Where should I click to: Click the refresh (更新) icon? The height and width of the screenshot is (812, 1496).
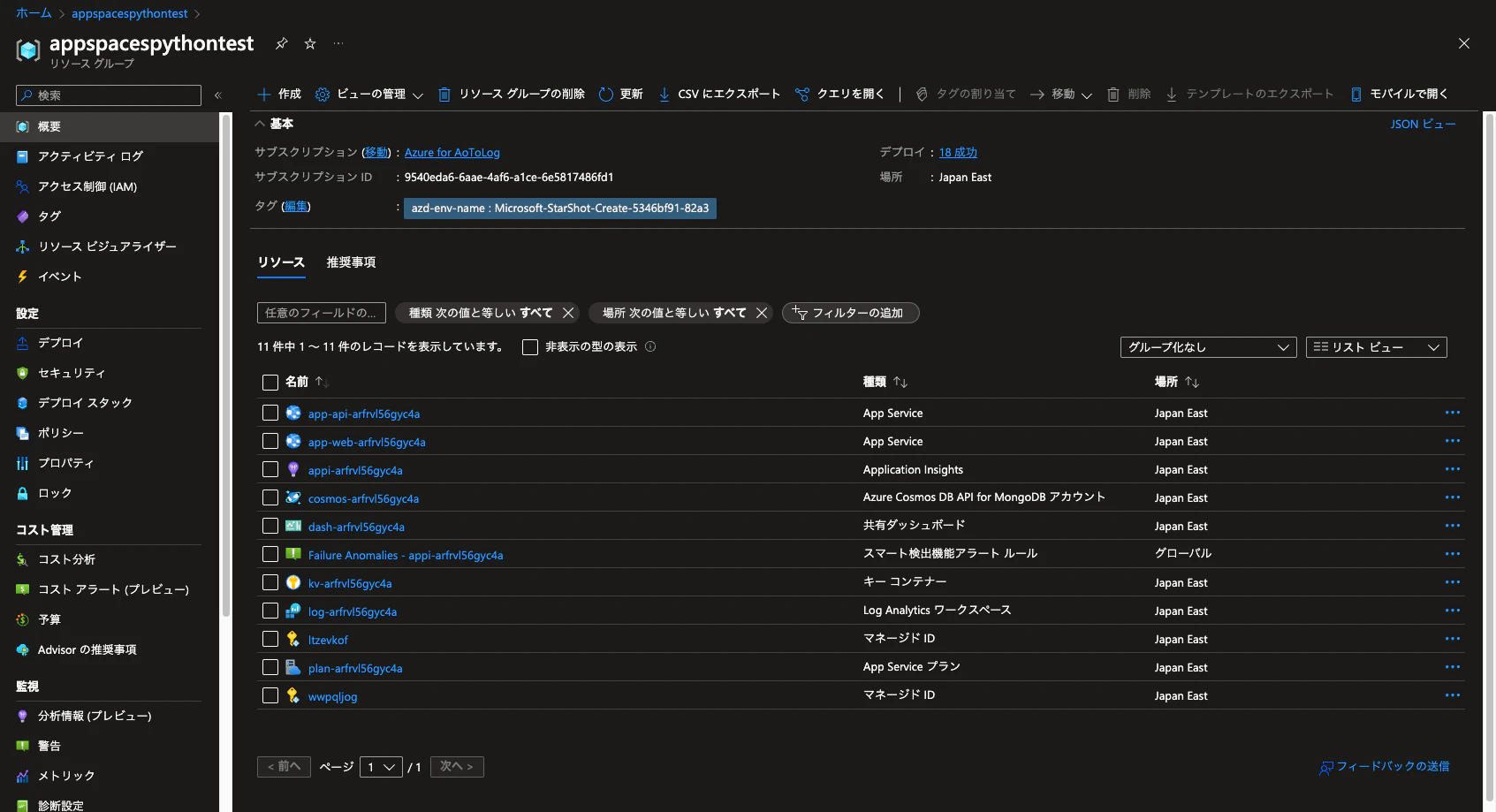(606, 95)
